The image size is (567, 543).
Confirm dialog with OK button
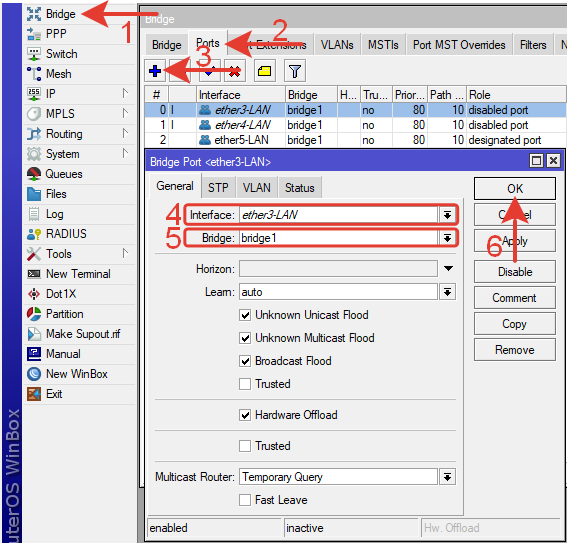tap(515, 188)
